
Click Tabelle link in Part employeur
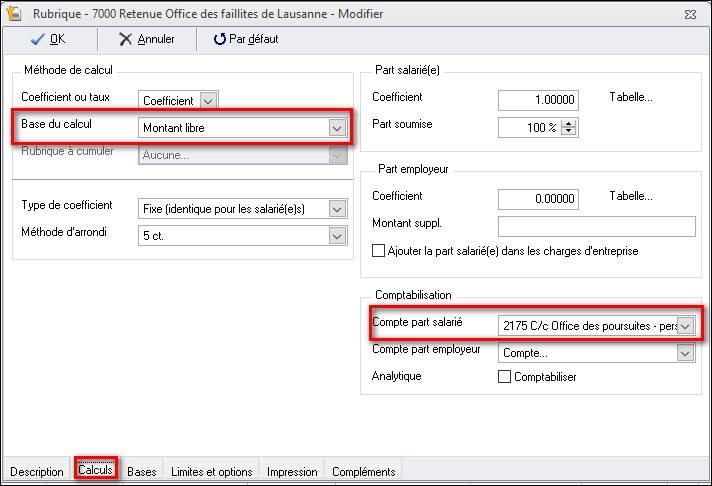click(630, 196)
